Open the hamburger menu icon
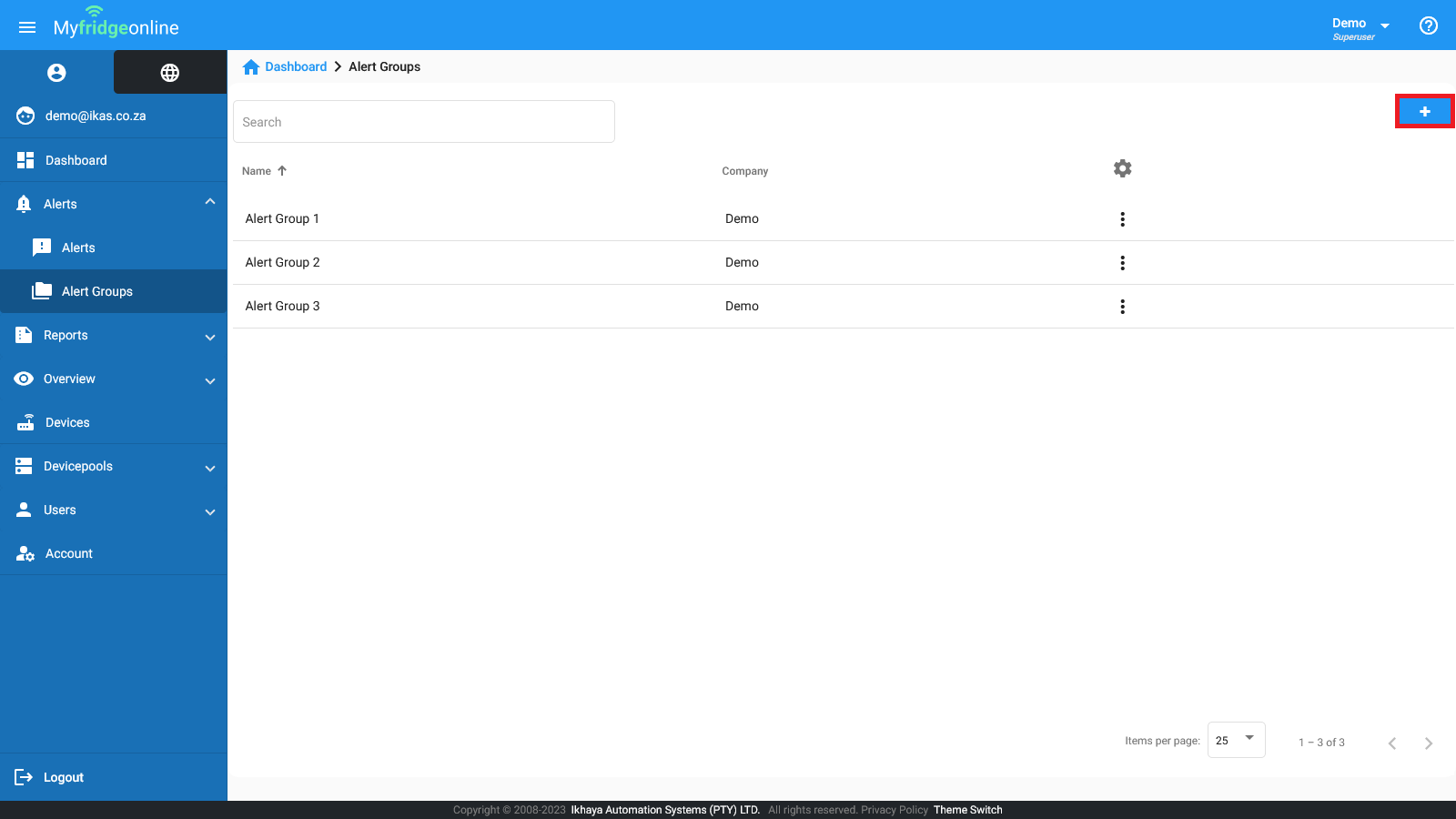Viewport: 1456px width, 819px height. [x=27, y=27]
